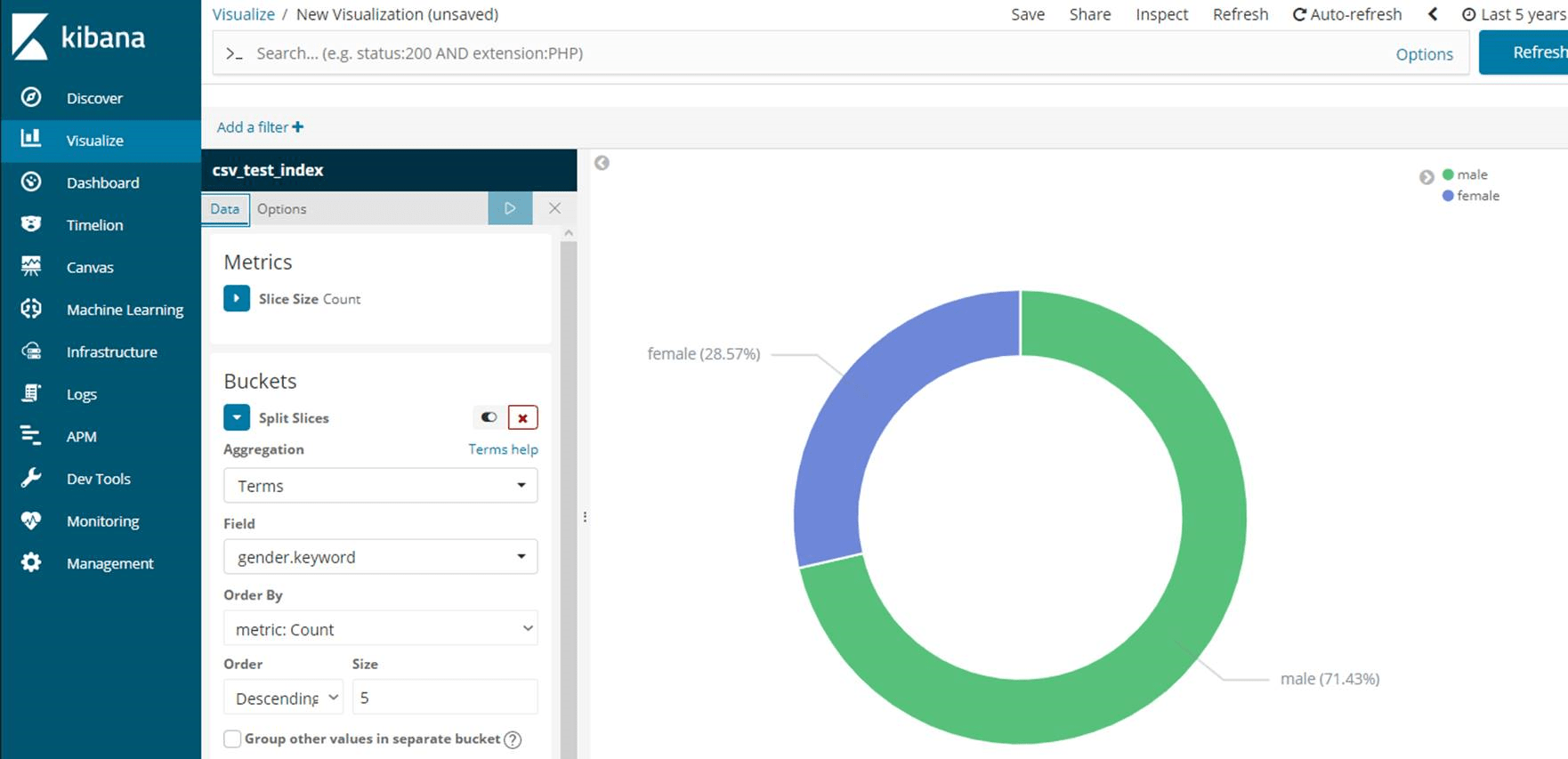Click the panel resize handle dots
Screen dimensions: 1568x759
click(x=585, y=516)
